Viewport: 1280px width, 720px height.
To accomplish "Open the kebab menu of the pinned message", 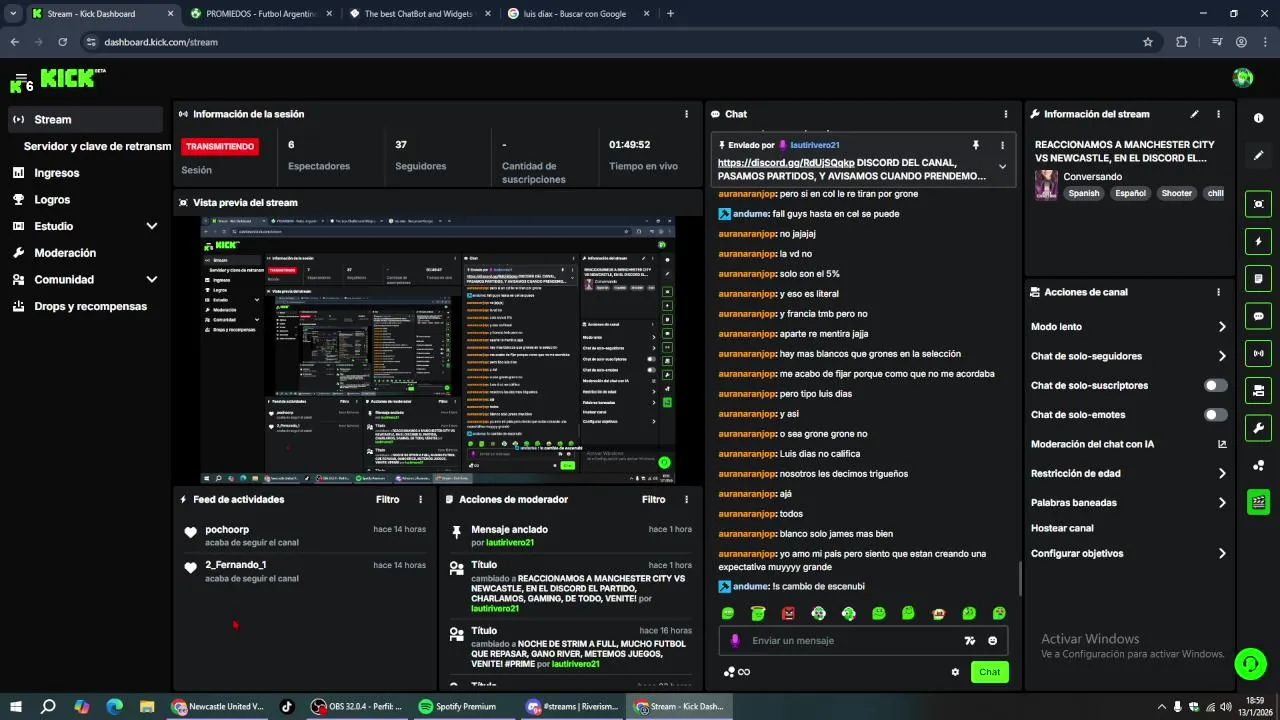I will pyautogui.click(x=1002, y=145).
